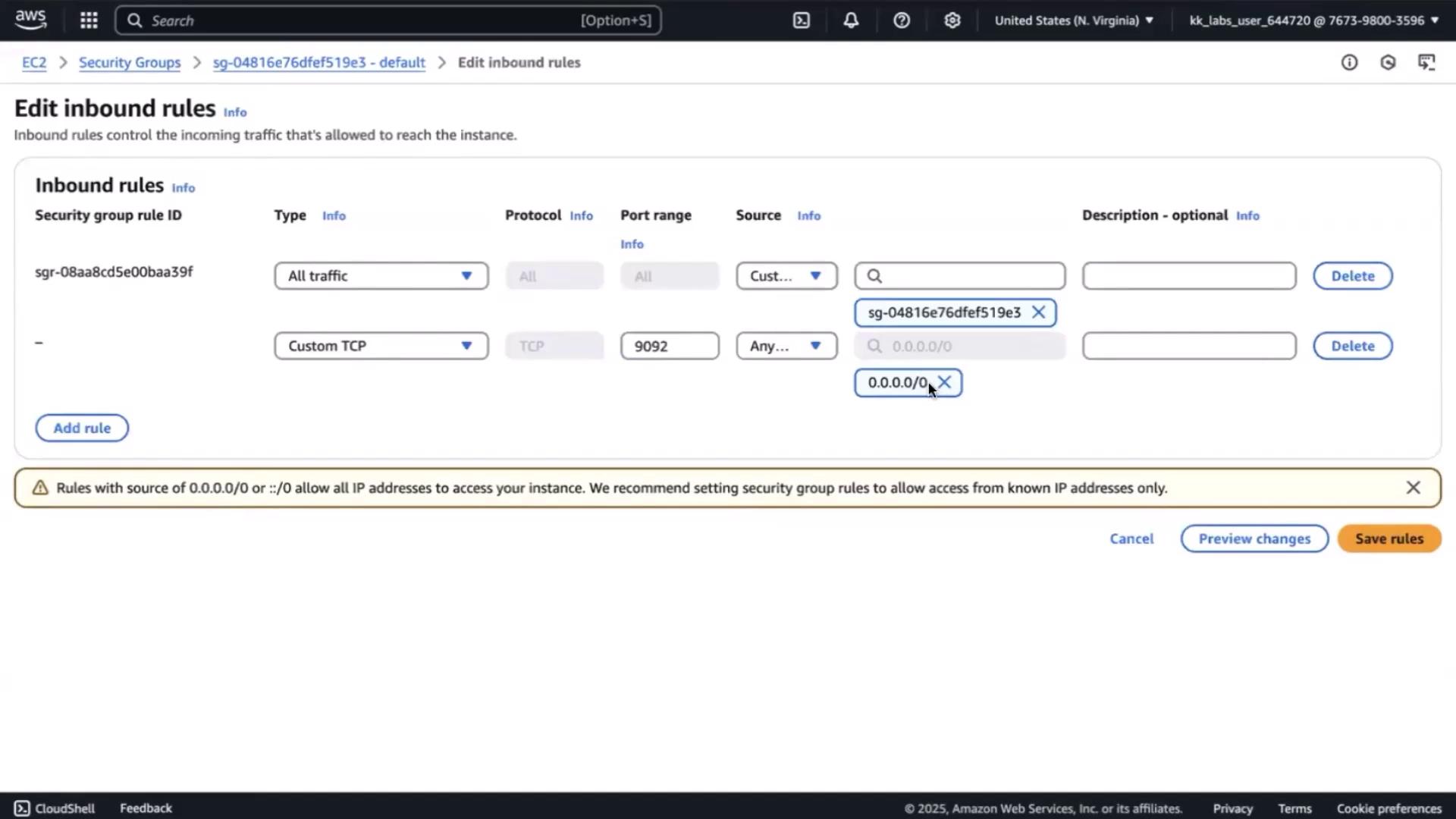Viewport: 1456px width, 819px height.
Task: Click the Save rules button
Action: (x=1389, y=538)
